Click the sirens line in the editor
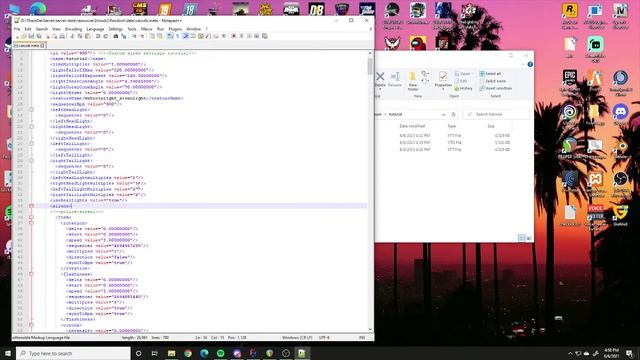640x360 pixels. tap(61, 206)
